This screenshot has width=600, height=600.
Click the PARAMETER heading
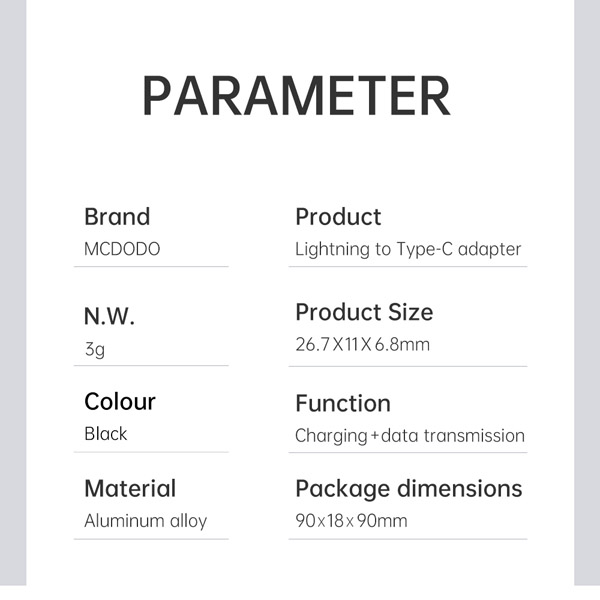[x=296, y=95]
